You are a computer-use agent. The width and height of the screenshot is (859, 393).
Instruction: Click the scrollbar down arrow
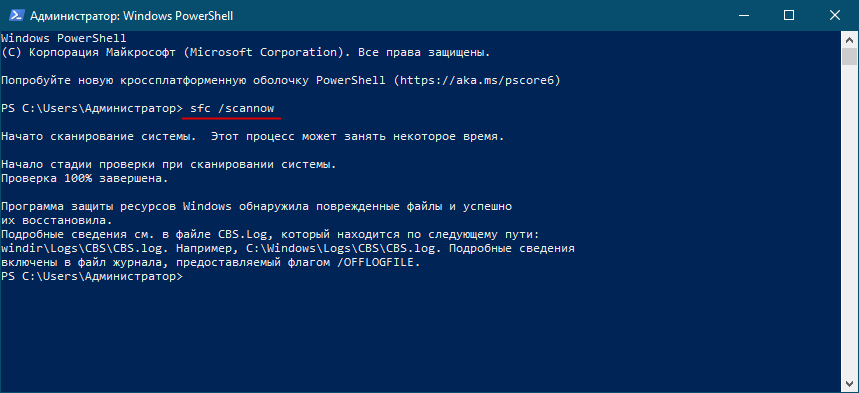[850, 384]
